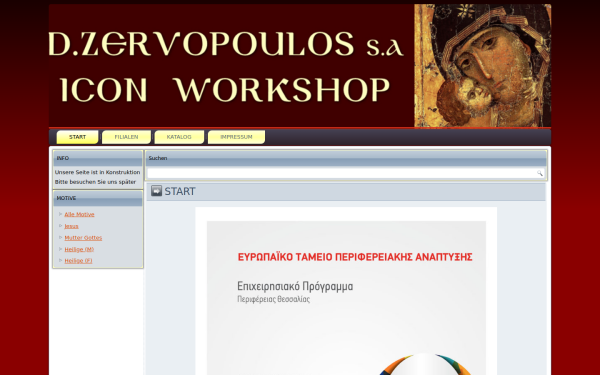
Task: Click the D.ZERVOPOULOS S.A Icon Workshop banner
Action: (x=231, y=65)
